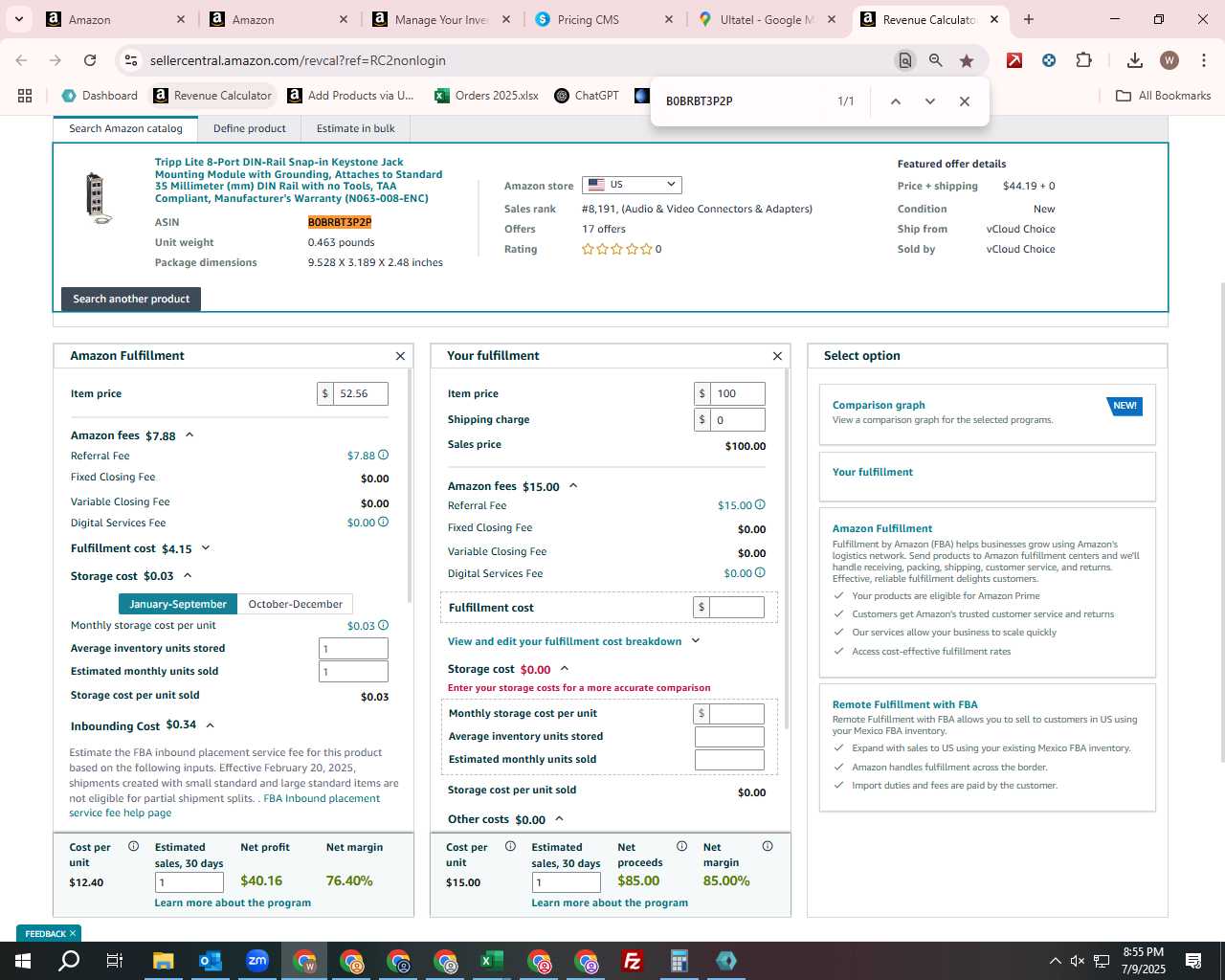
Task: Select January-September storage period
Action: point(178,604)
